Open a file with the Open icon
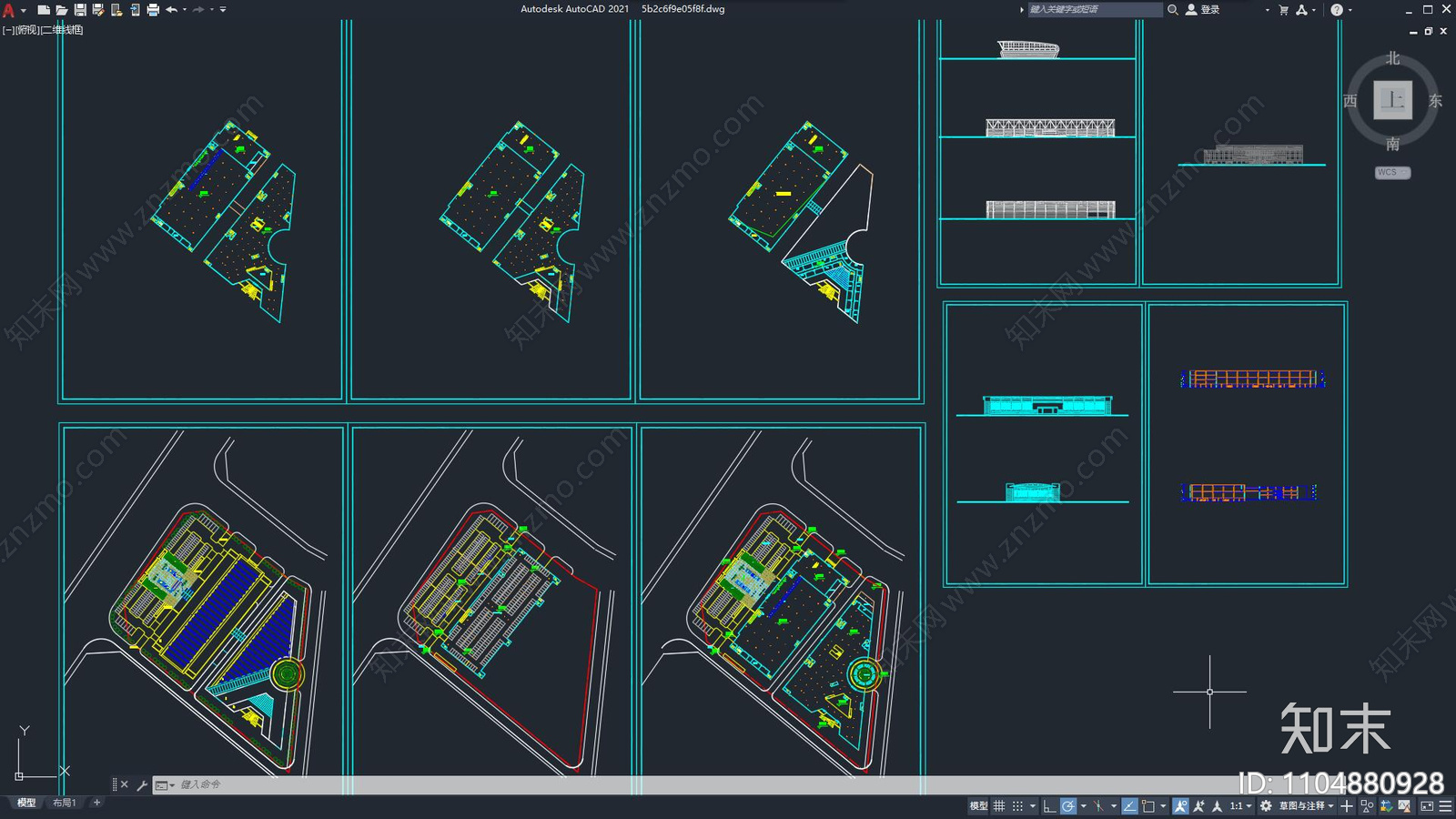This screenshot has height=819, width=1456. 61,10
